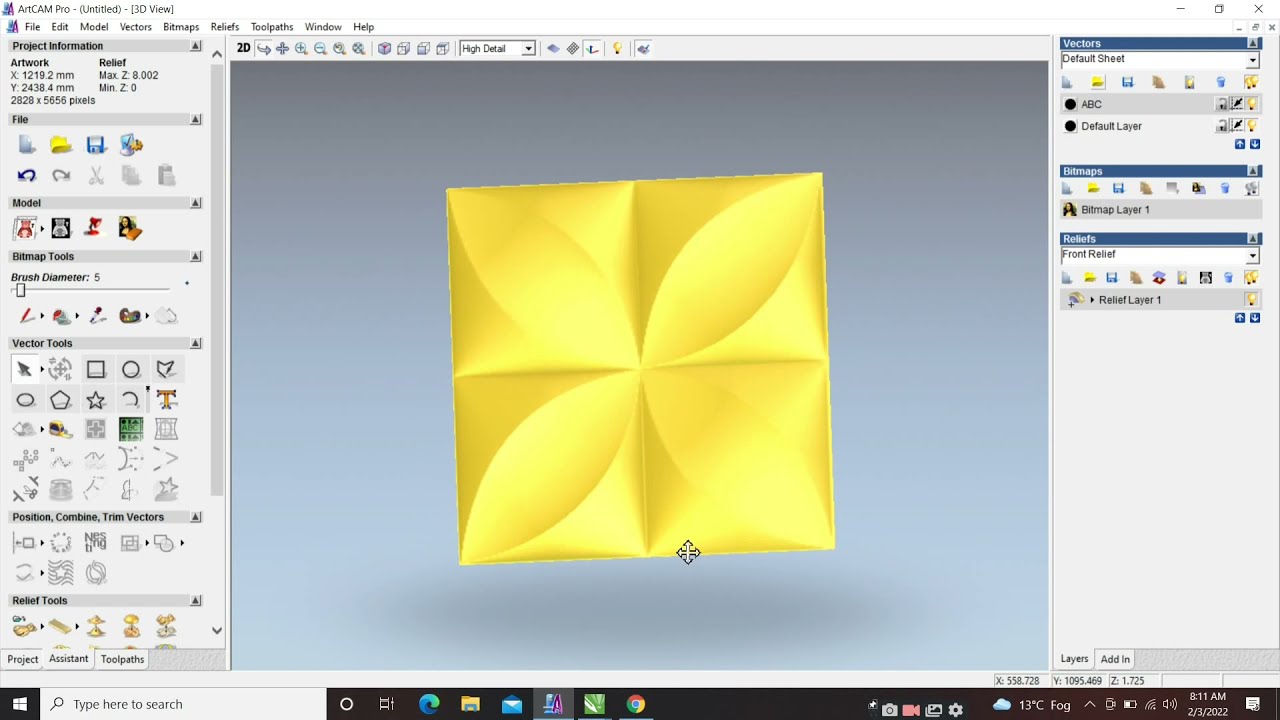Click the New Model icon in File section
Viewport: 1280px width, 720px height.
coord(27,145)
